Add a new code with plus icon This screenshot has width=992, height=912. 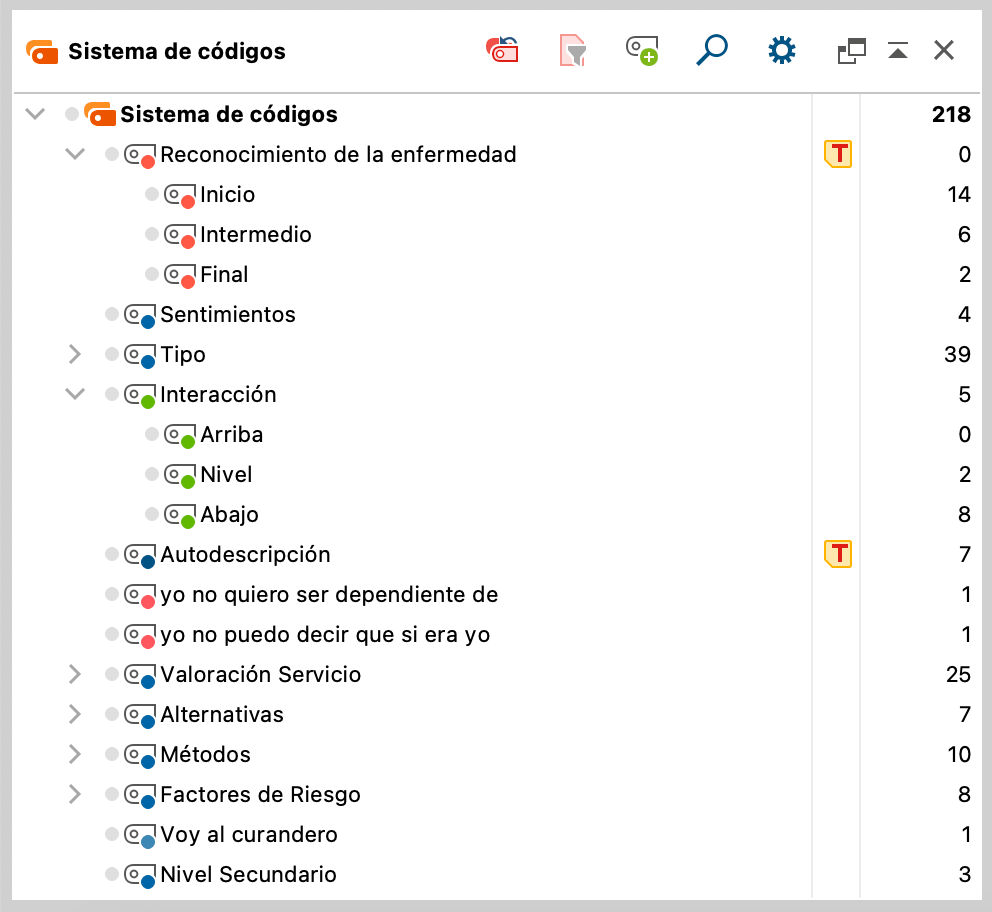(642, 50)
